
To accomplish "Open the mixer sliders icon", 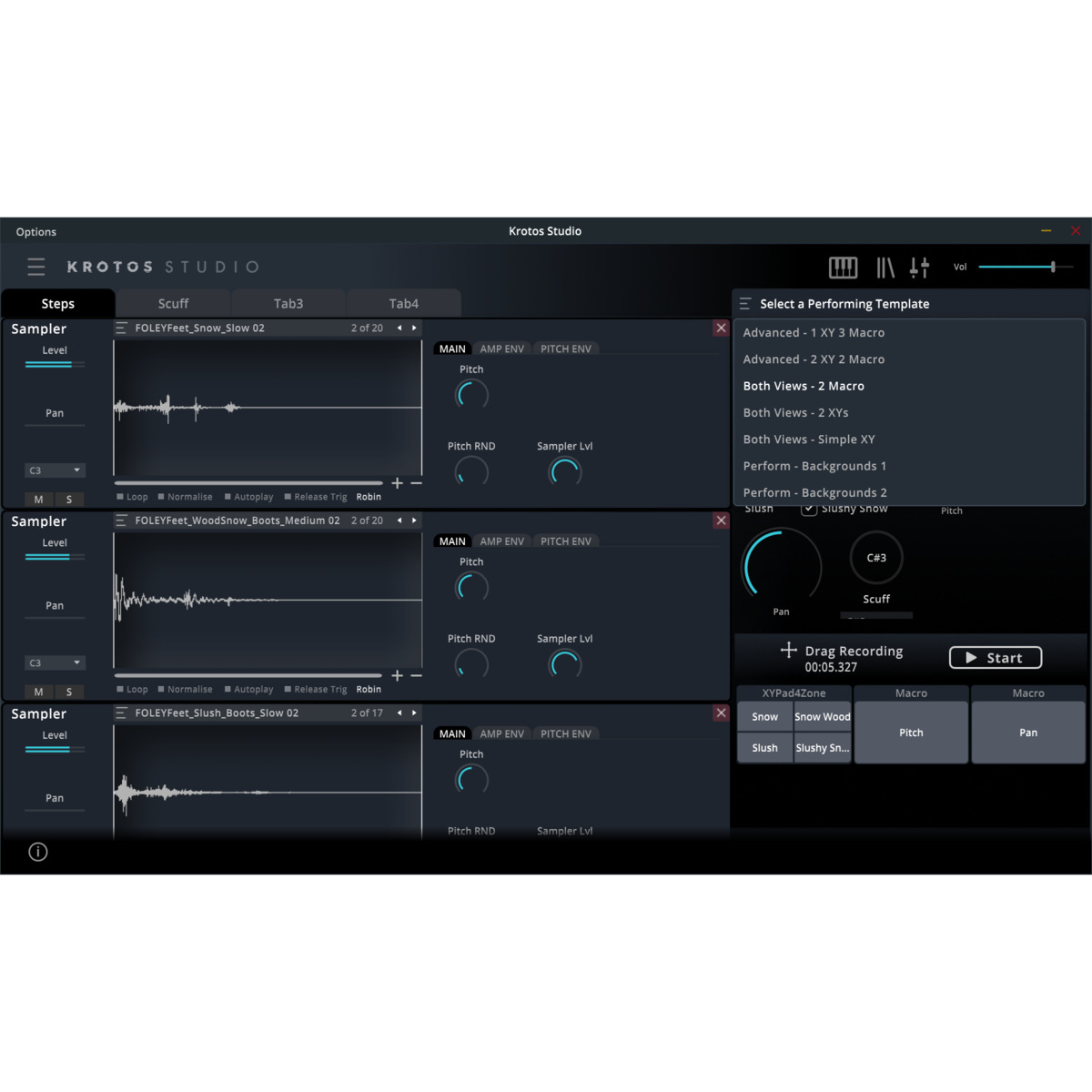I will [x=919, y=267].
